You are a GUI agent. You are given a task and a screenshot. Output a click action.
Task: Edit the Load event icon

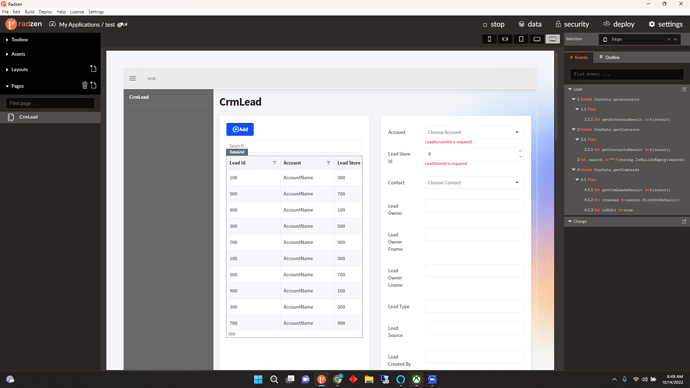pyautogui.click(x=684, y=89)
